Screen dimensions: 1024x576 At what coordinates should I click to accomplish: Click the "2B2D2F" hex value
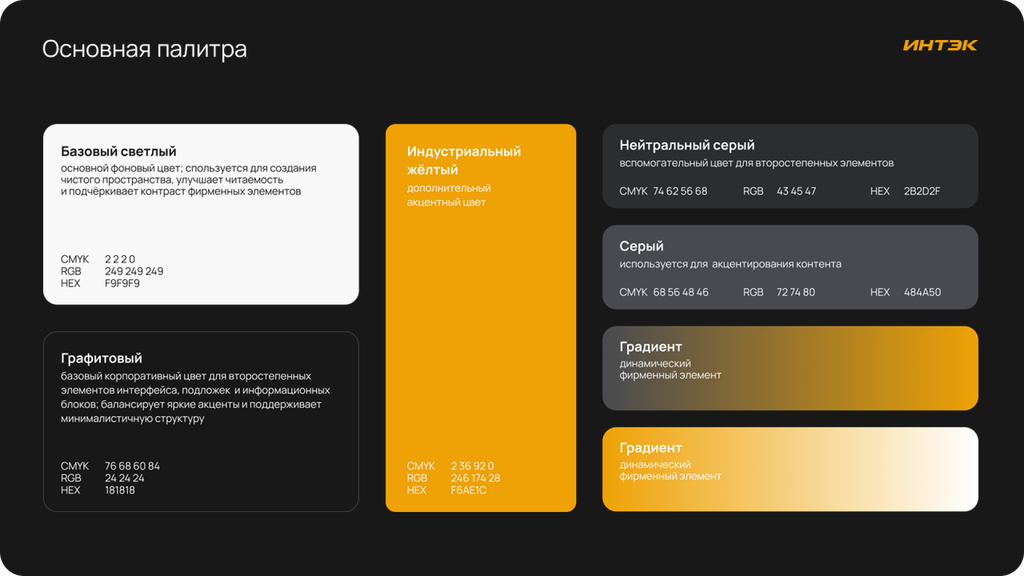coord(922,191)
